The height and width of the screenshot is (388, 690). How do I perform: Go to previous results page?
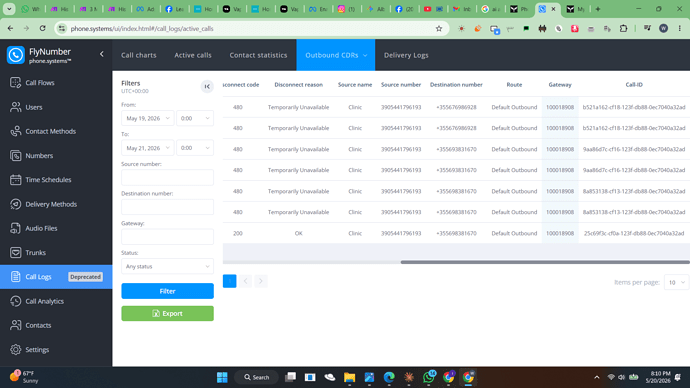[246, 281]
